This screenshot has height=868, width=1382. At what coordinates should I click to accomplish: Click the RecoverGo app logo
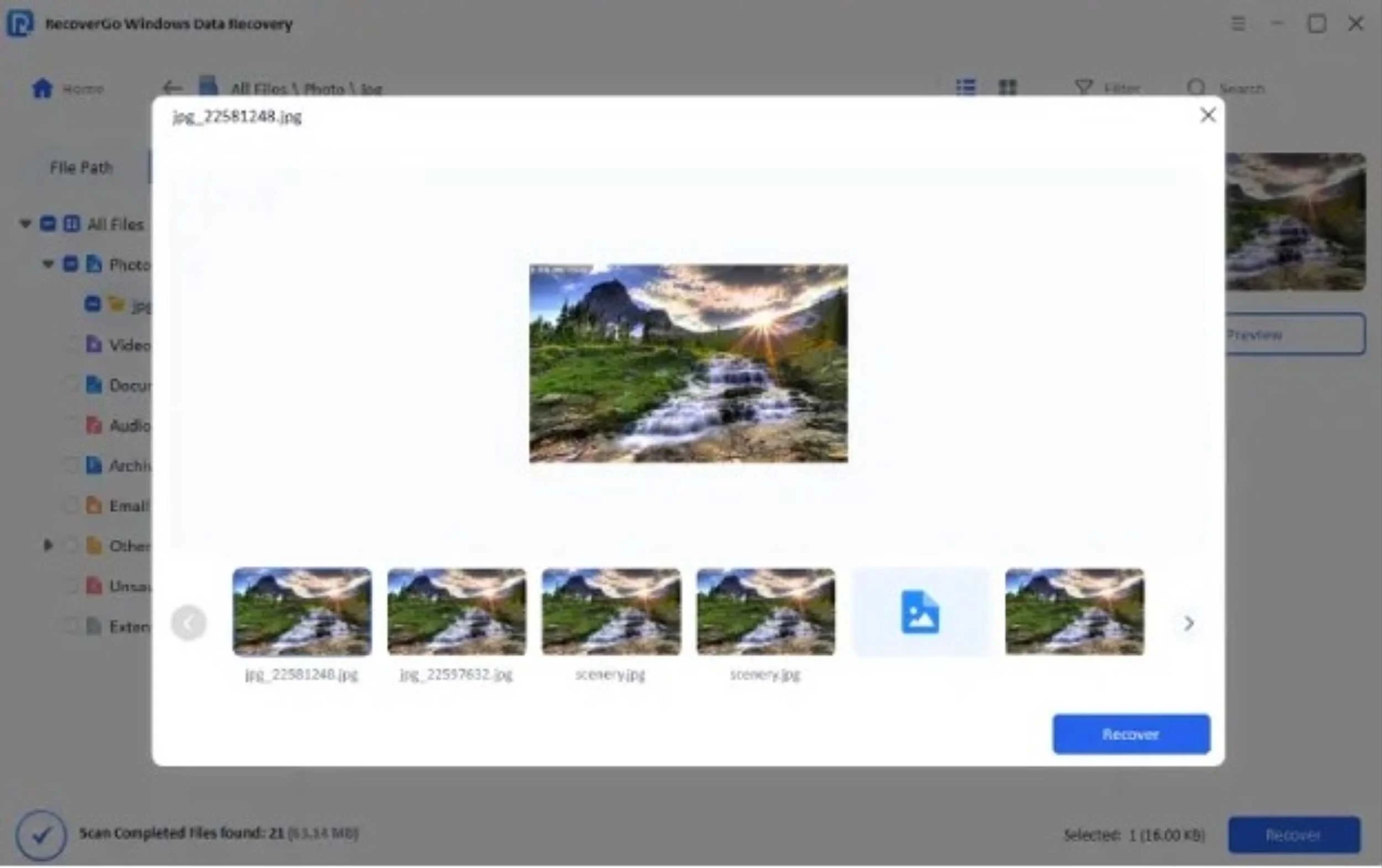click(x=20, y=24)
